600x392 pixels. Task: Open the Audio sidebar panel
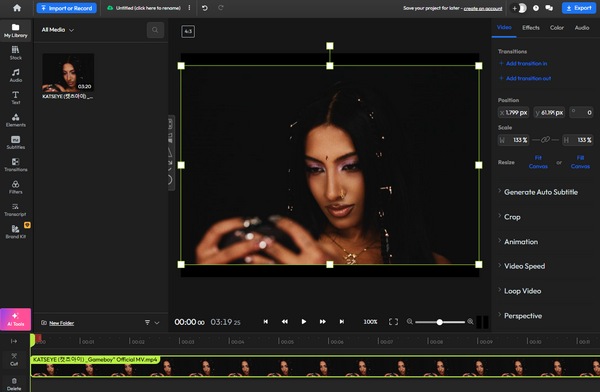pos(16,75)
